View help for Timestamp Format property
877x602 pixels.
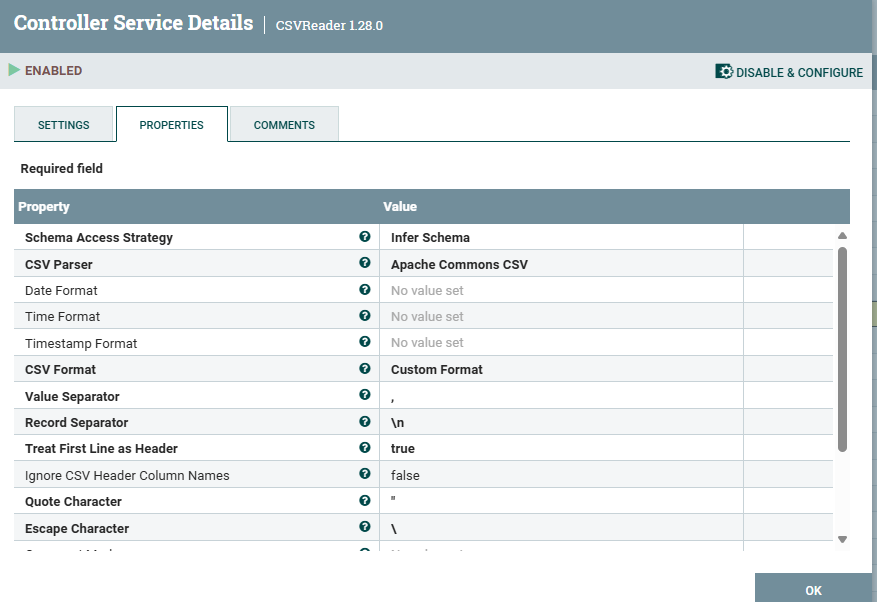365,342
